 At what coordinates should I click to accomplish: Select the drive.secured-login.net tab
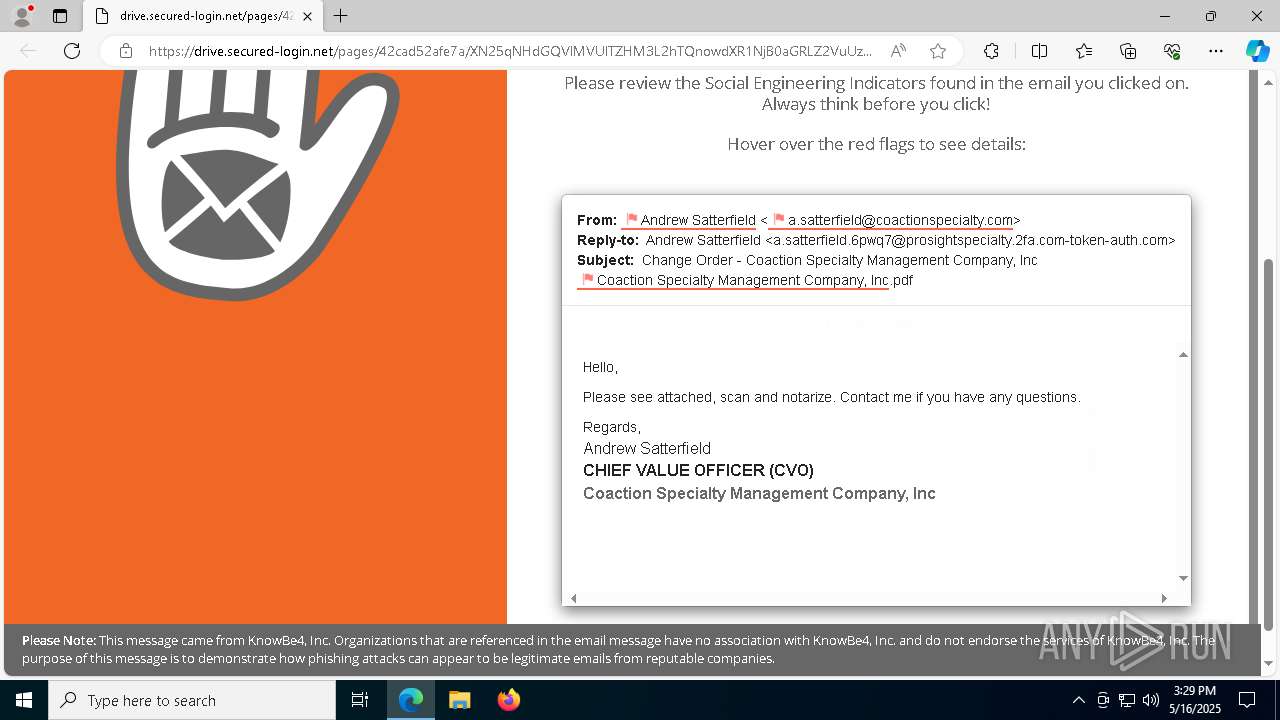click(203, 16)
